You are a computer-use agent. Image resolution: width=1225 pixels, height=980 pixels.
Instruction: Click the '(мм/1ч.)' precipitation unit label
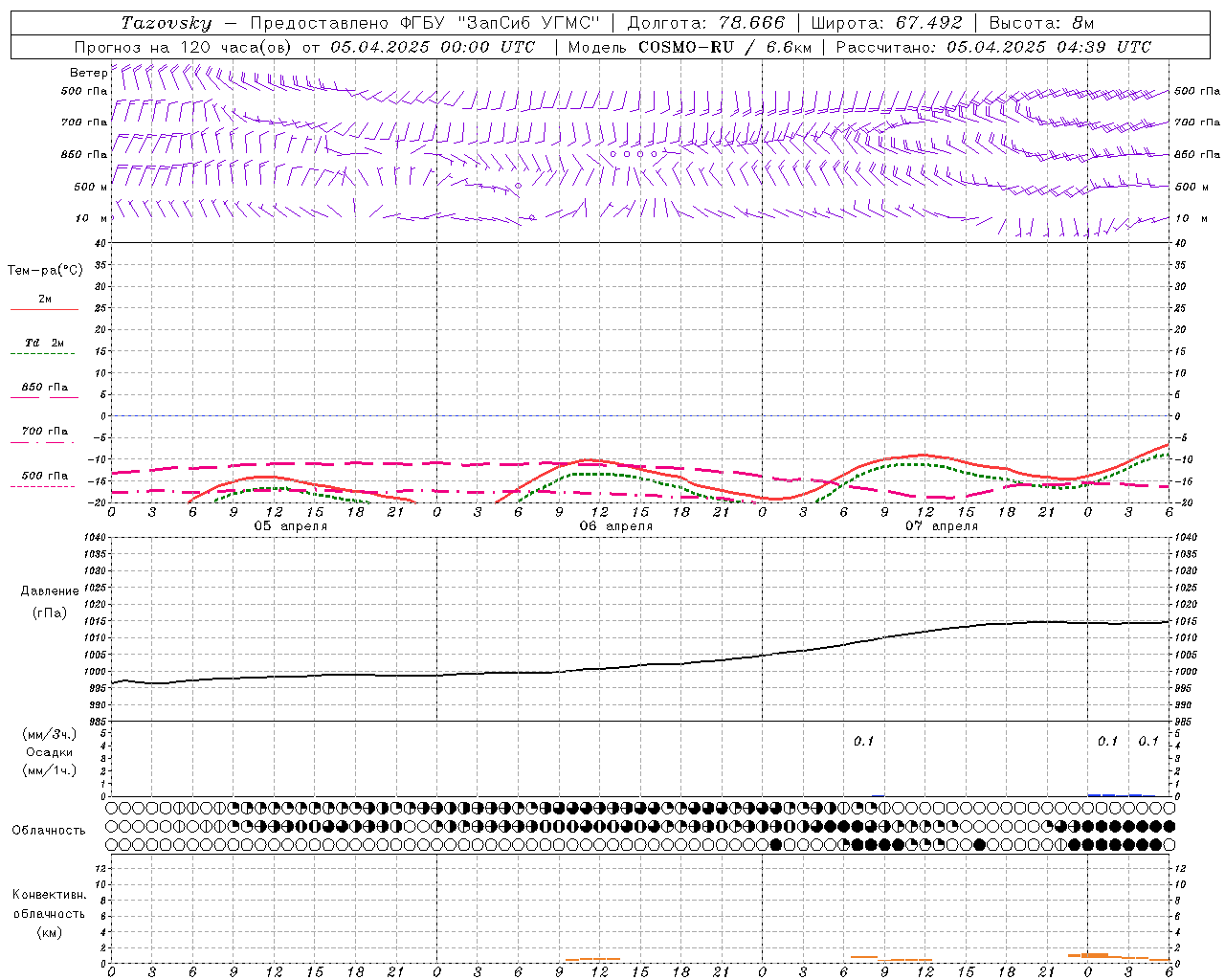pyautogui.click(x=50, y=770)
